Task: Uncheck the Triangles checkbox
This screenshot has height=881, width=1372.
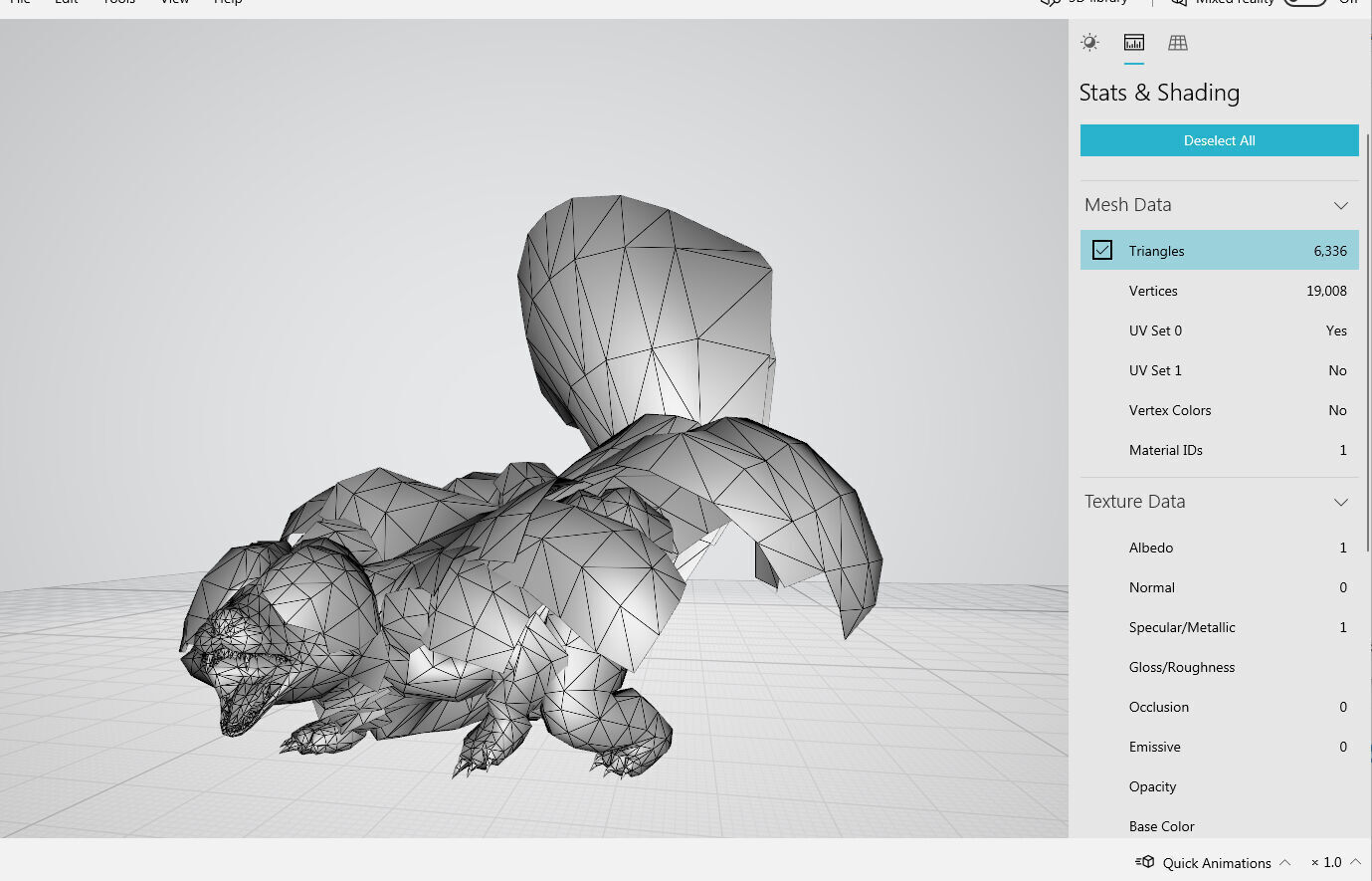Action: 1102,250
